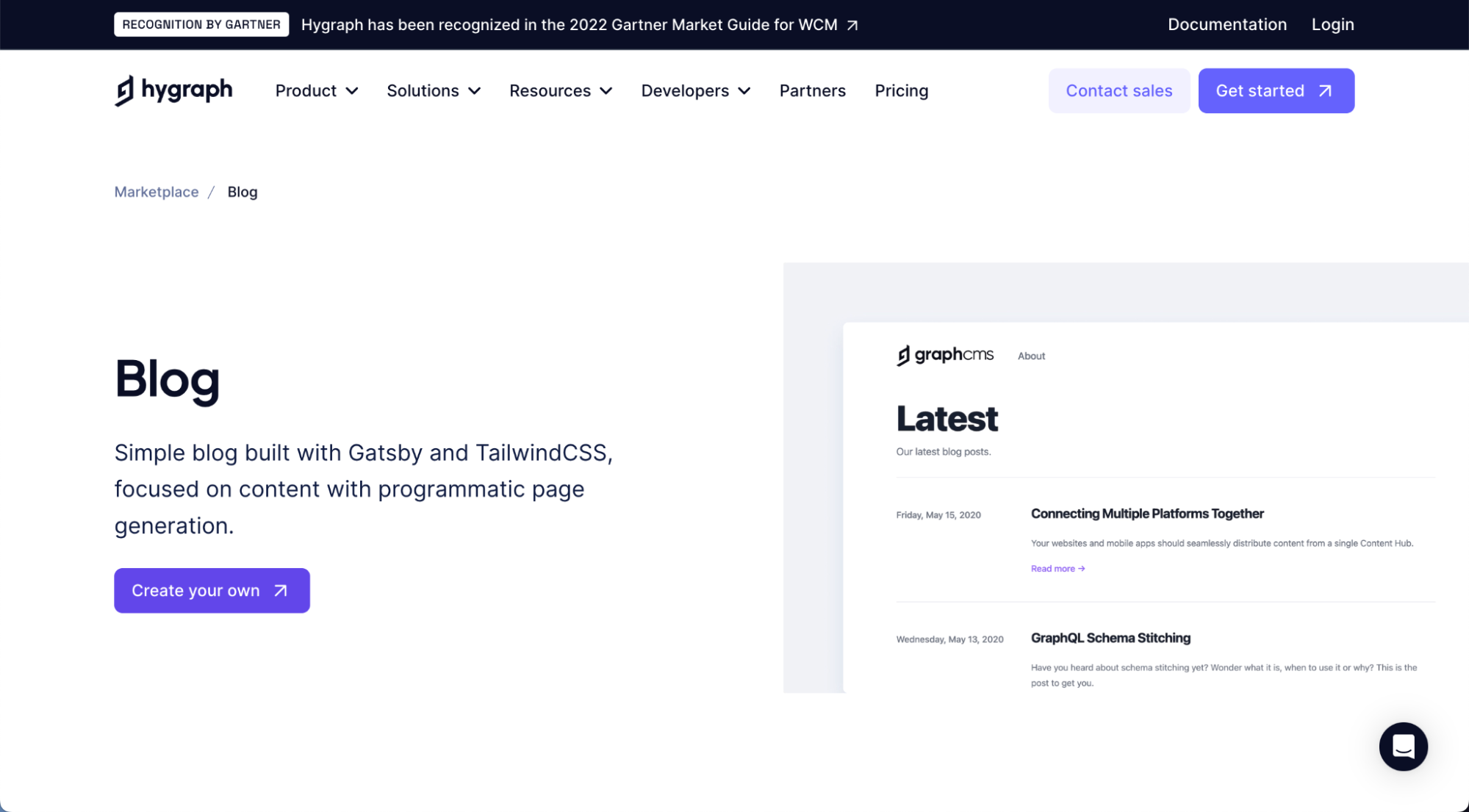Click the RECOGNITION BY GARTNER badge

coord(201,24)
